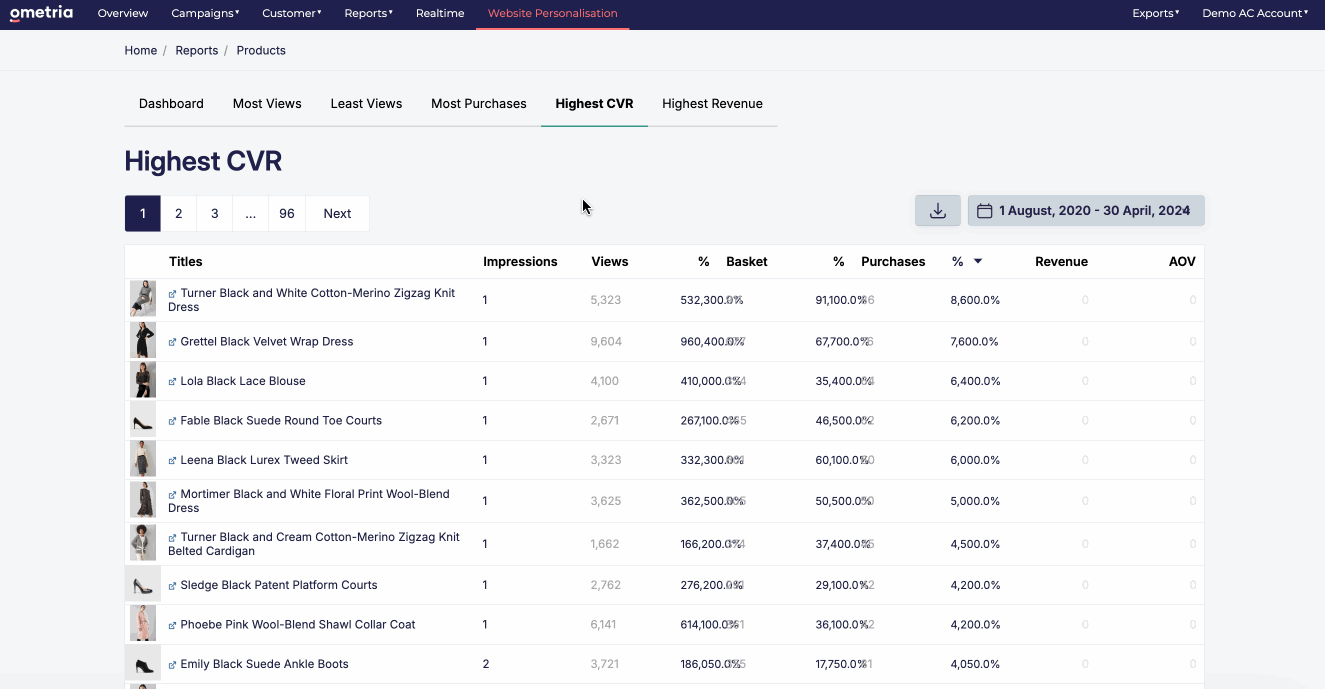Screen dimensions: 1325x689
Task: Click sort arrow next to Purchases percent column
Action: click(x=978, y=262)
